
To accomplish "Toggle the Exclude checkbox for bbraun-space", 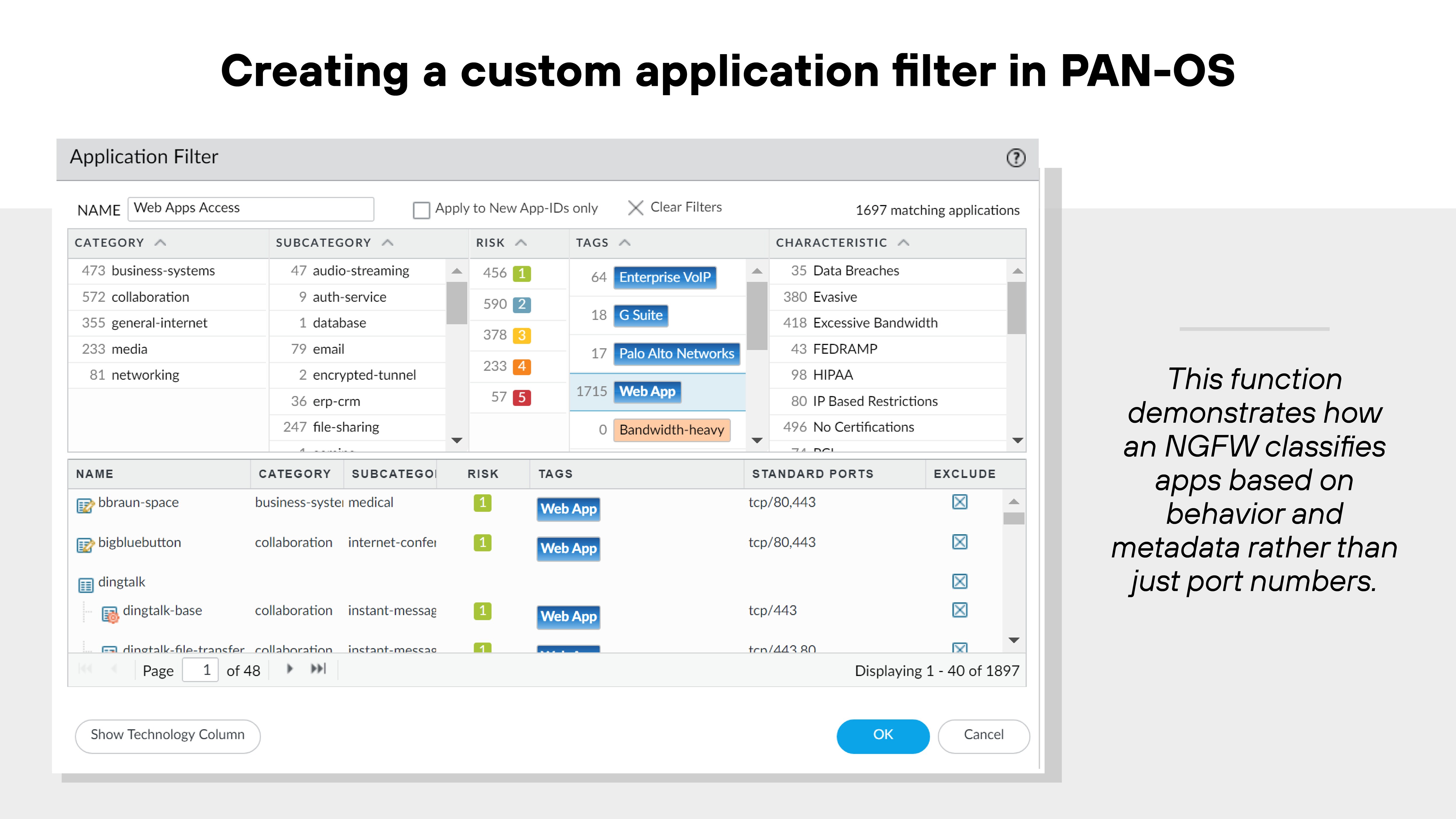I will (x=960, y=501).
